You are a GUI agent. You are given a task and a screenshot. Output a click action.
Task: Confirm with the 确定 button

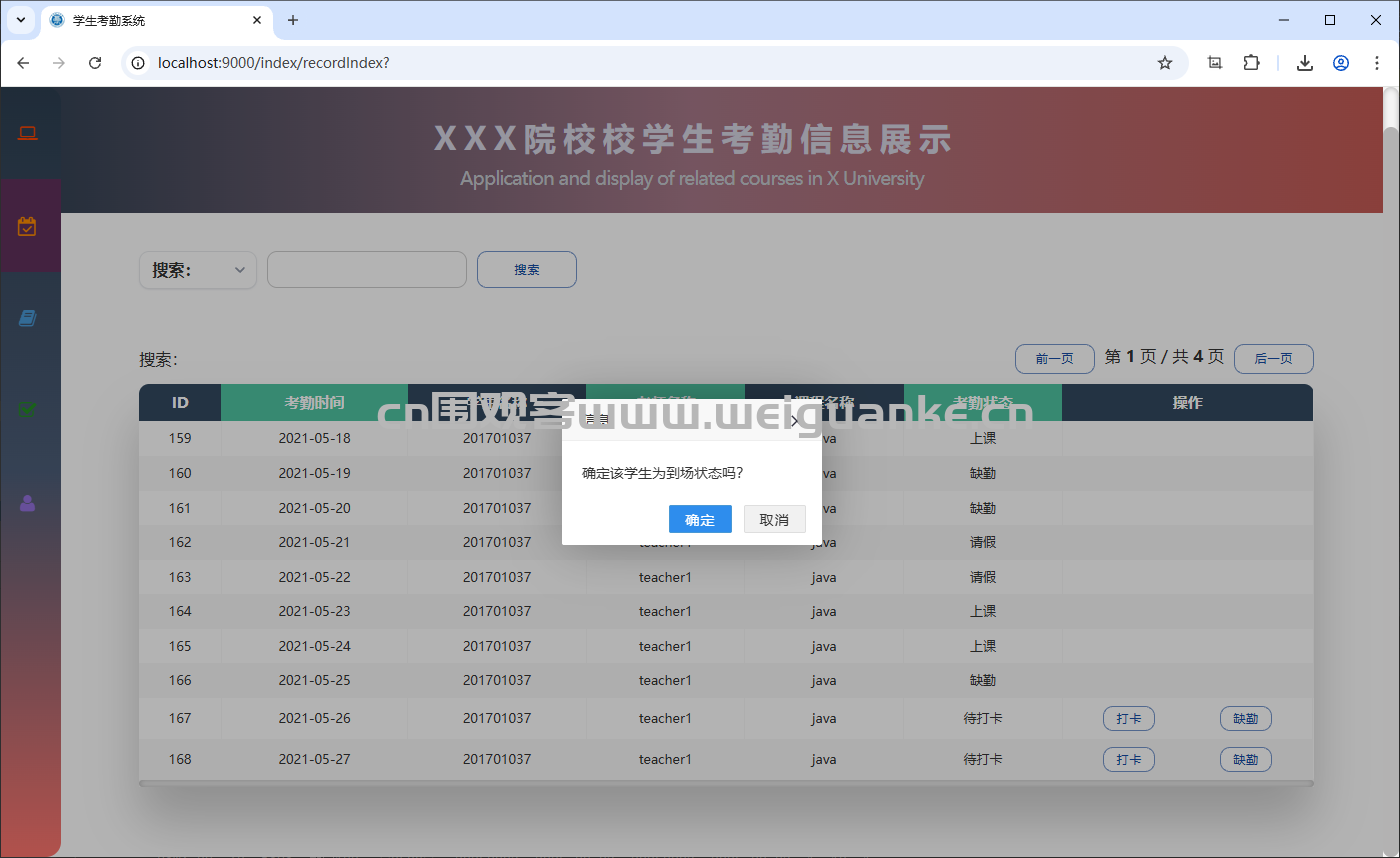[700, 519]
